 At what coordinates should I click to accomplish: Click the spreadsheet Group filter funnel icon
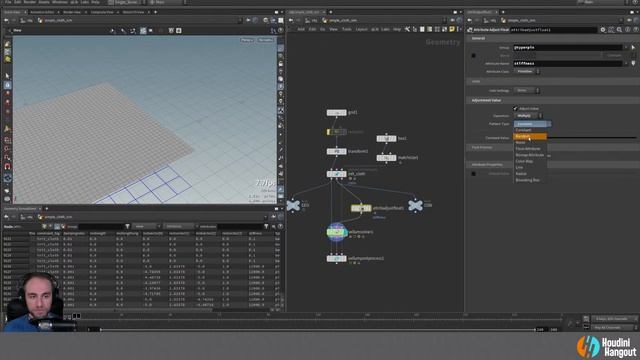pos(127,227)
